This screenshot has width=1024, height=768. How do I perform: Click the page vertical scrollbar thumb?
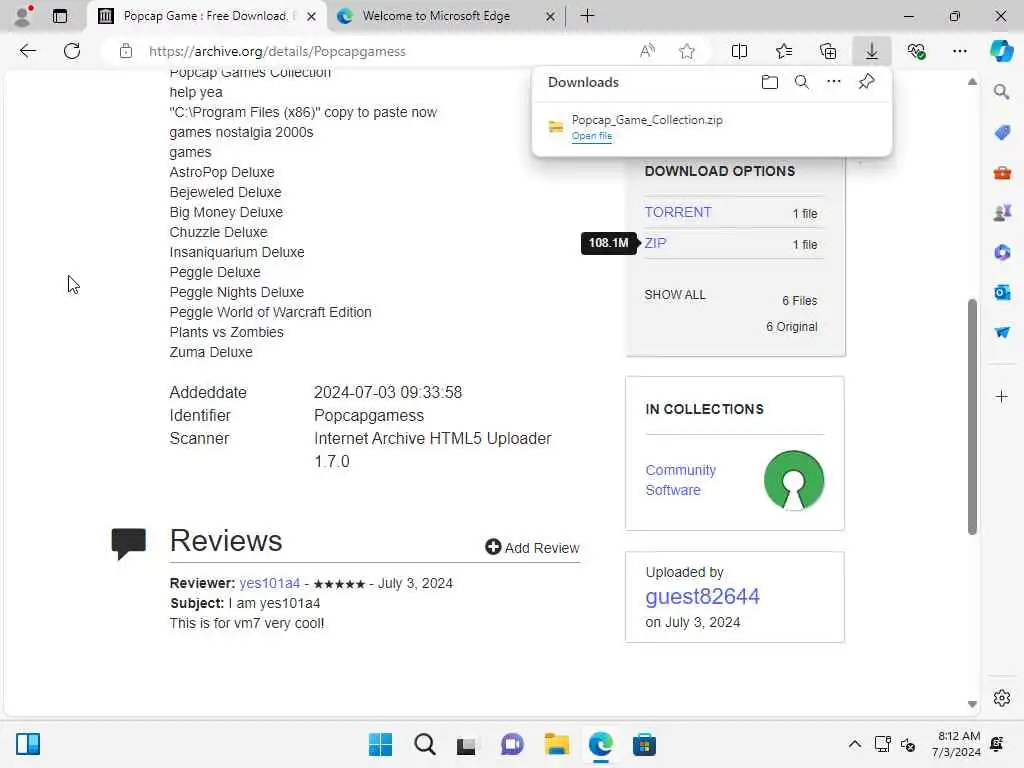tap(972, 417)
